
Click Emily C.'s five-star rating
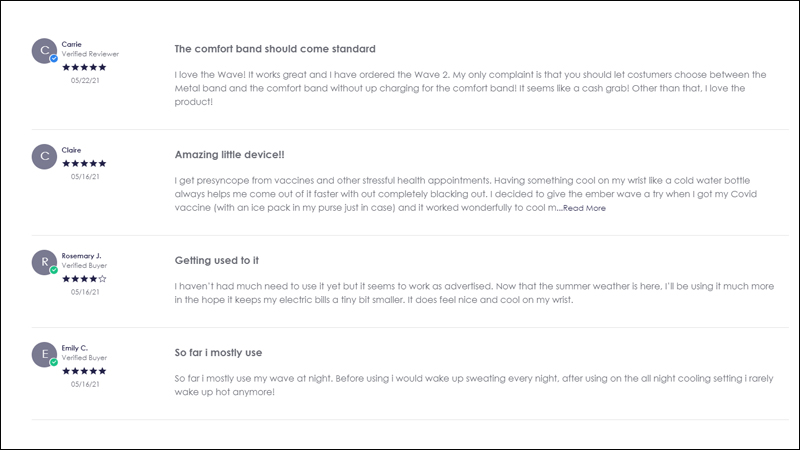[x=84, y=371]
